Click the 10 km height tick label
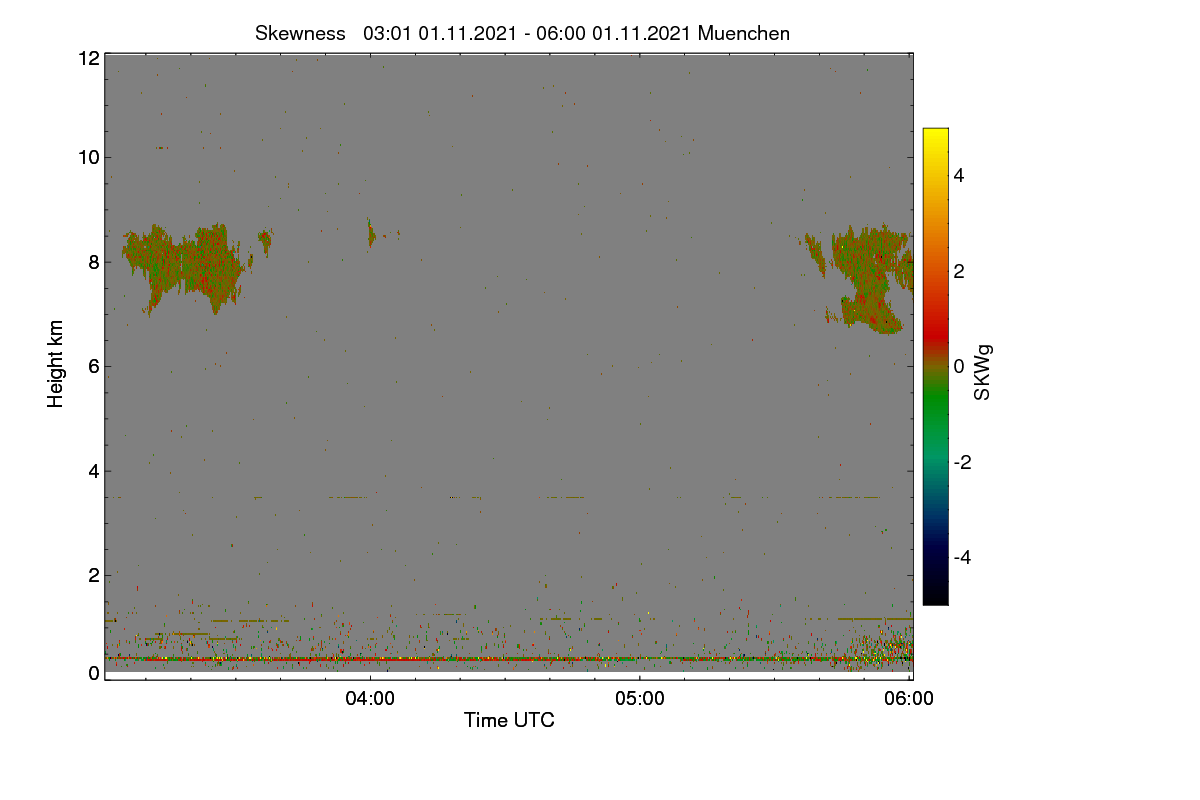 coord(88,157)
